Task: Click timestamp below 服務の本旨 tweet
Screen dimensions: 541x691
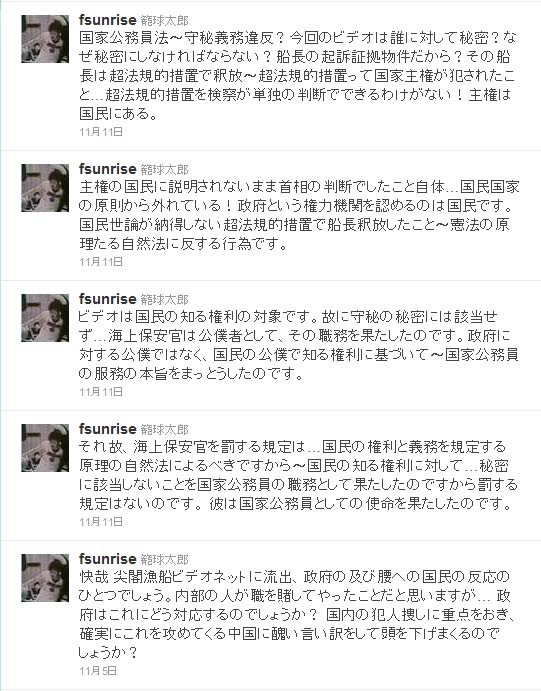Action: coord(101,392)
